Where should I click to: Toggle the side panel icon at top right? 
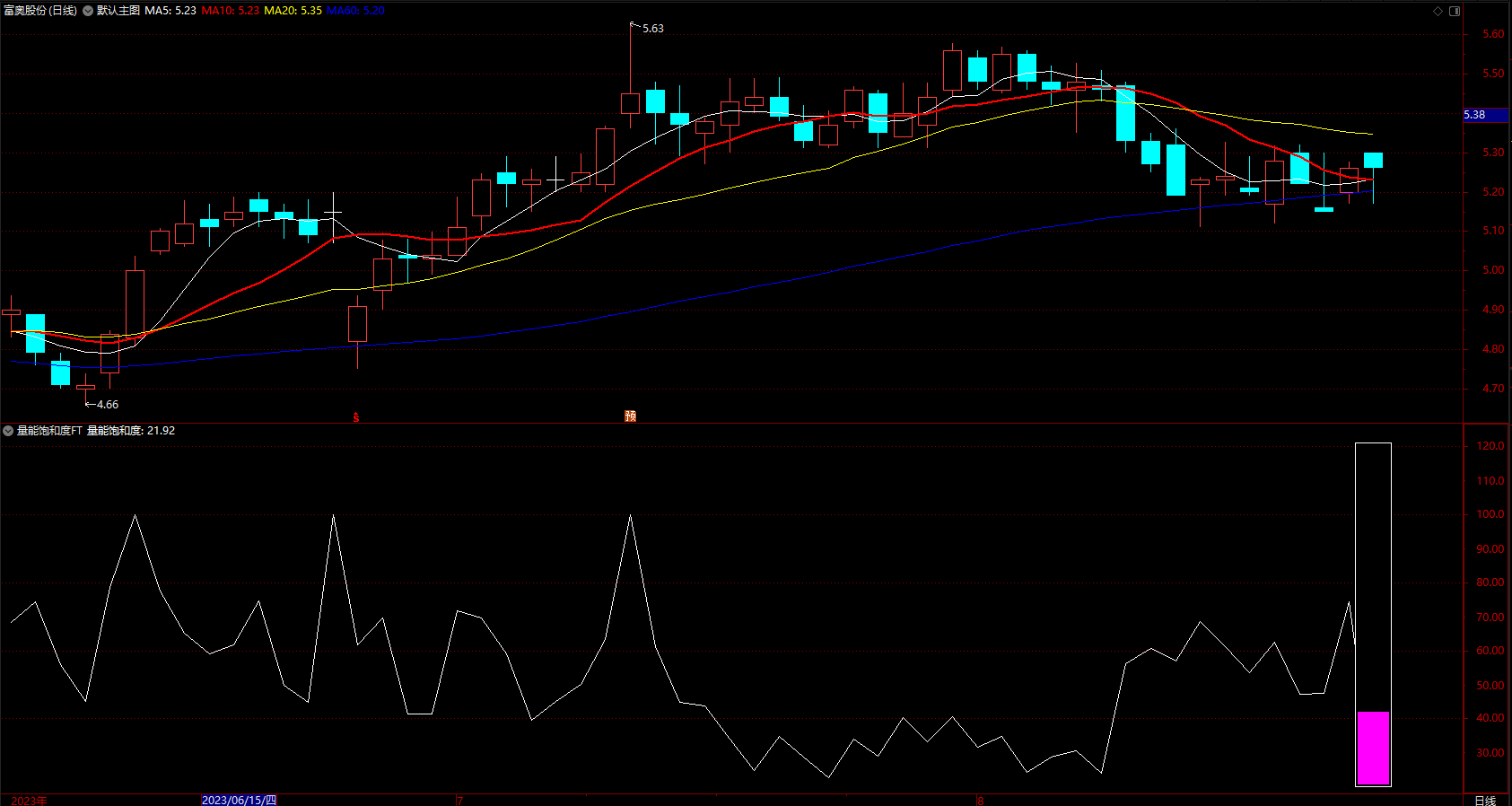[1455, 11]
